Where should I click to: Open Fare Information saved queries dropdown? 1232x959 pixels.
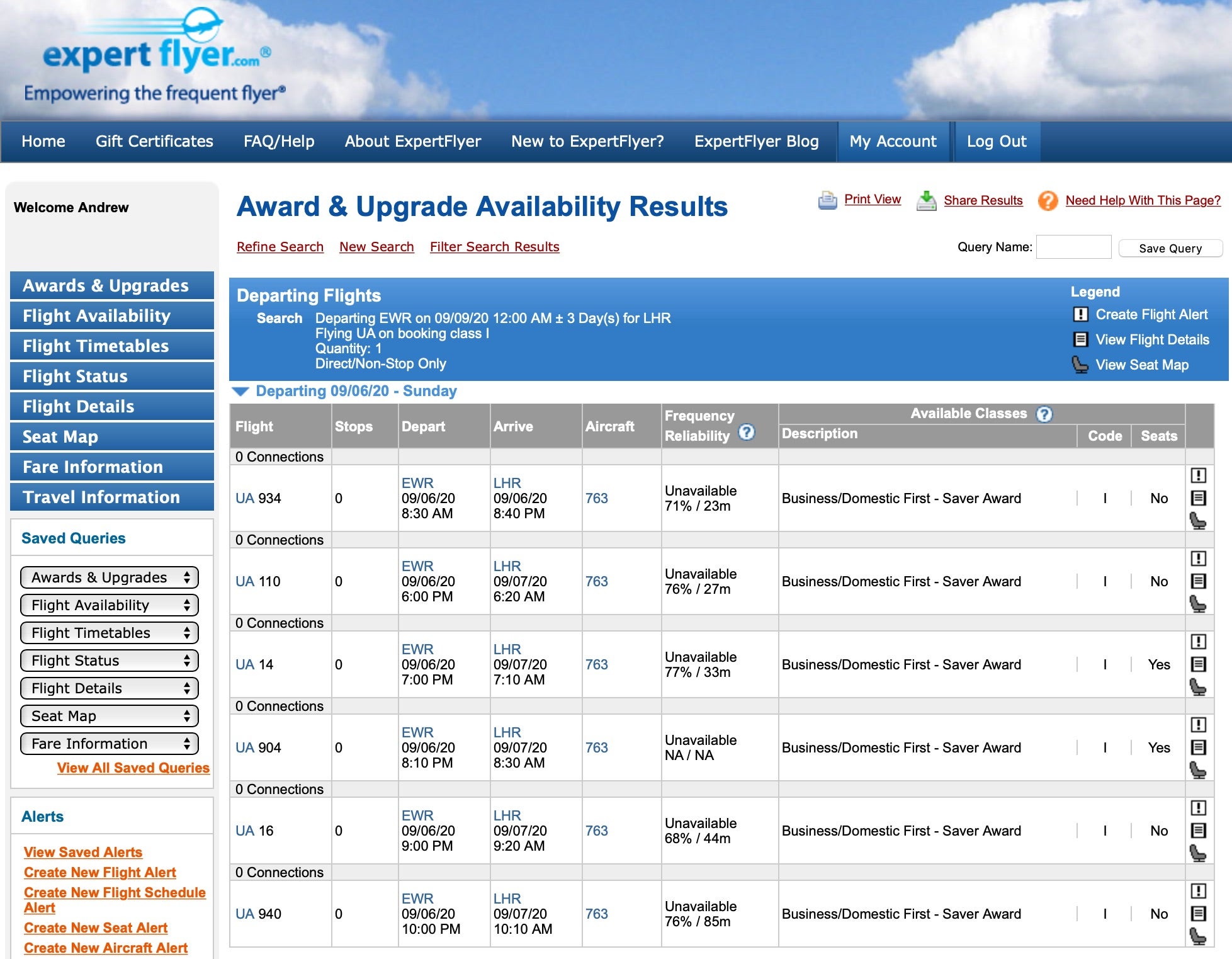tap(110, 744)
